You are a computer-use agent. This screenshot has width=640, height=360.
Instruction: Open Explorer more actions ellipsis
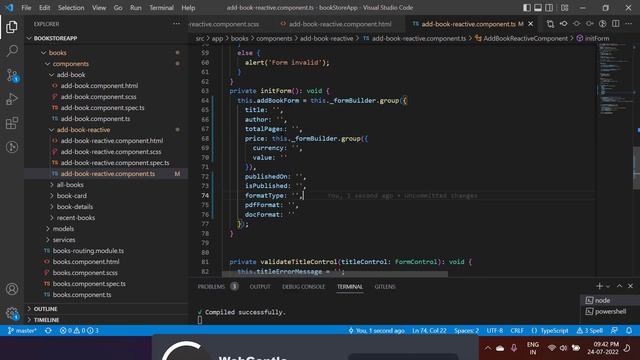point(176,24)
